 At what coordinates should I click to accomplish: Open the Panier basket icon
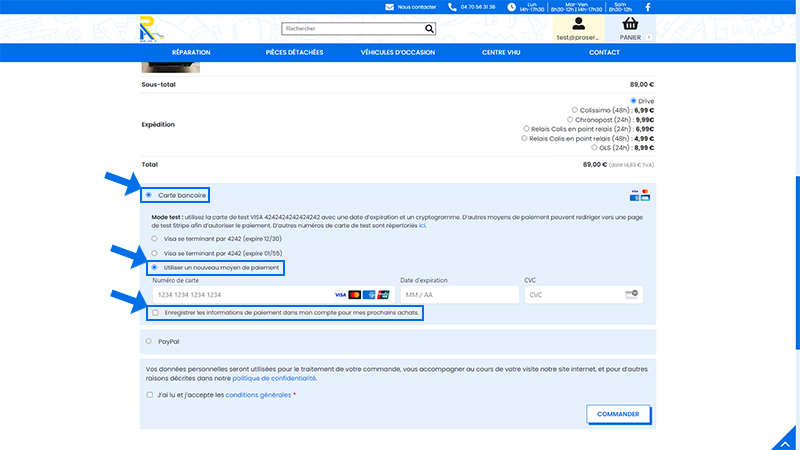[x=630, y=23]
